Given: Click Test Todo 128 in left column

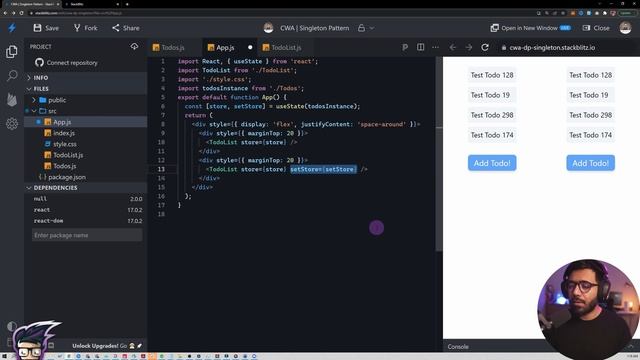Looking at the screenshot, I should click(x=492, y=75).
